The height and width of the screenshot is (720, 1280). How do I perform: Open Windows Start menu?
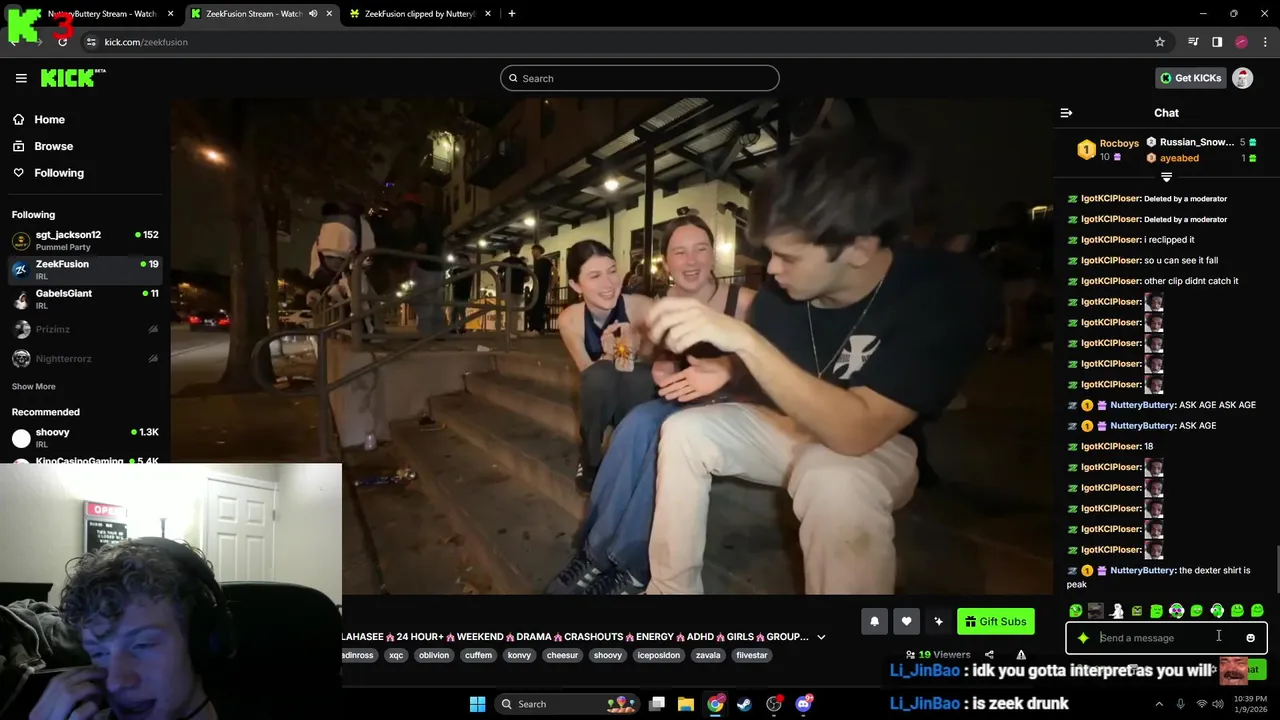pos(477,704)
